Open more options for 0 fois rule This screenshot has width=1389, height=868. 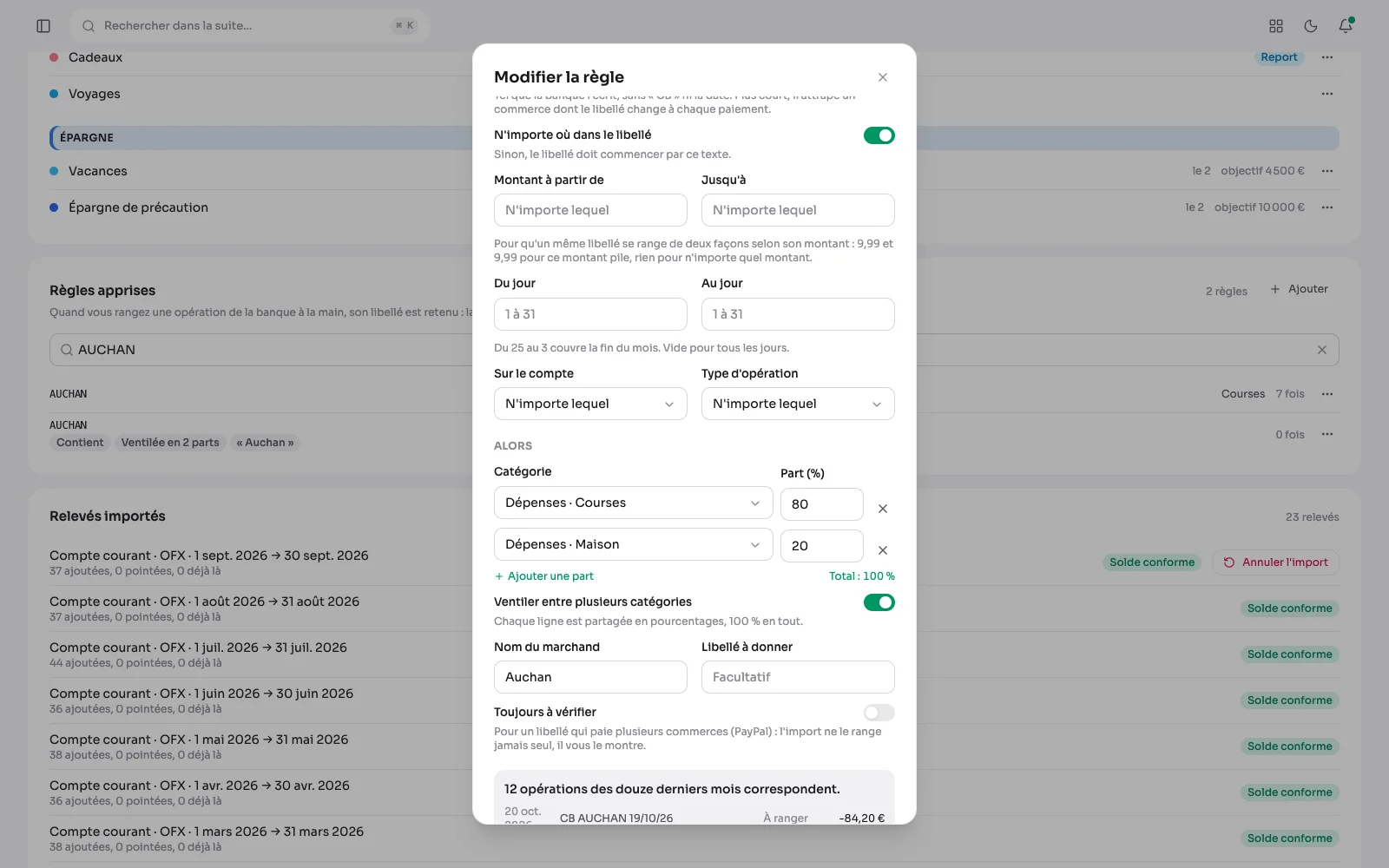point(1327,434)
